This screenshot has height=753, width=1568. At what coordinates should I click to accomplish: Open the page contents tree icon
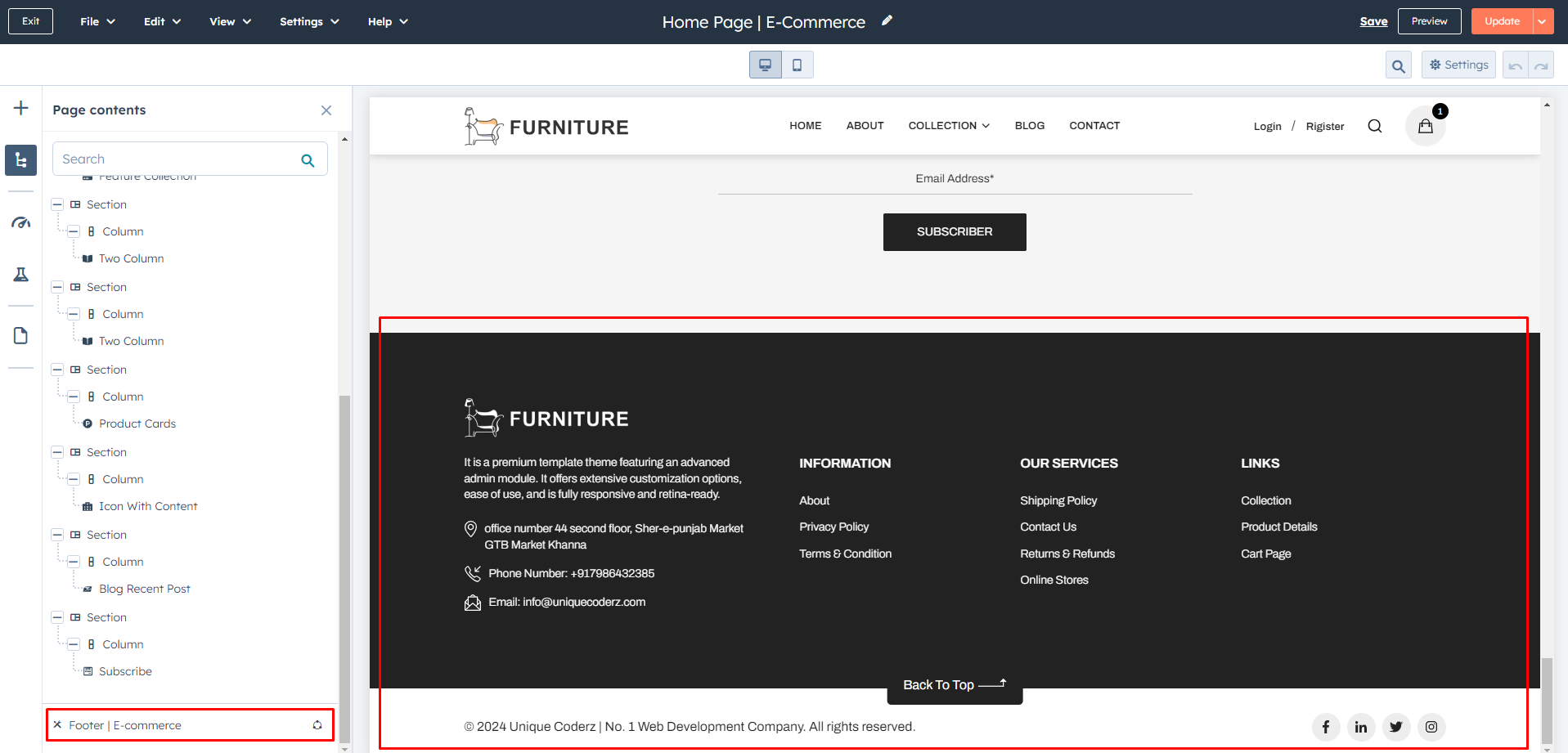coord(21,160)
